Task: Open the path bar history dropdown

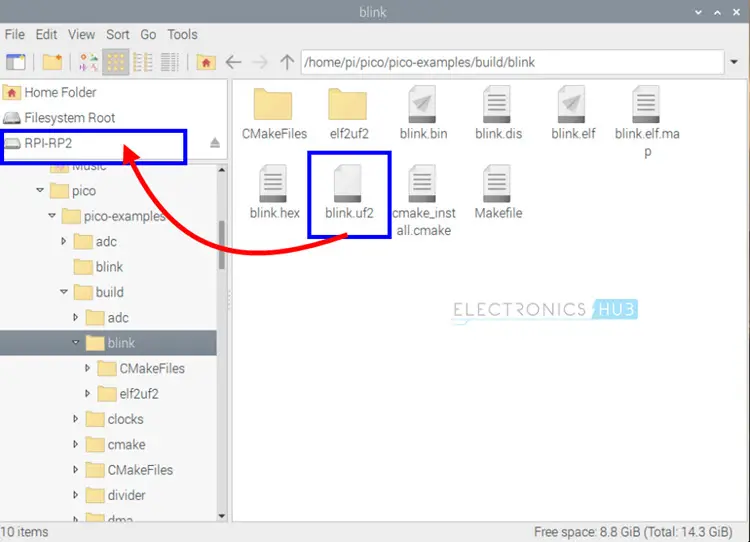Action: [733, 62]
